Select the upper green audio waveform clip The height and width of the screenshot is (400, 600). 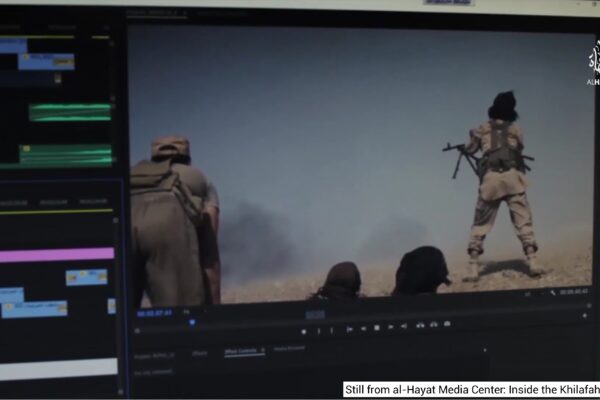pyautogui.click(x=70, y=112)
